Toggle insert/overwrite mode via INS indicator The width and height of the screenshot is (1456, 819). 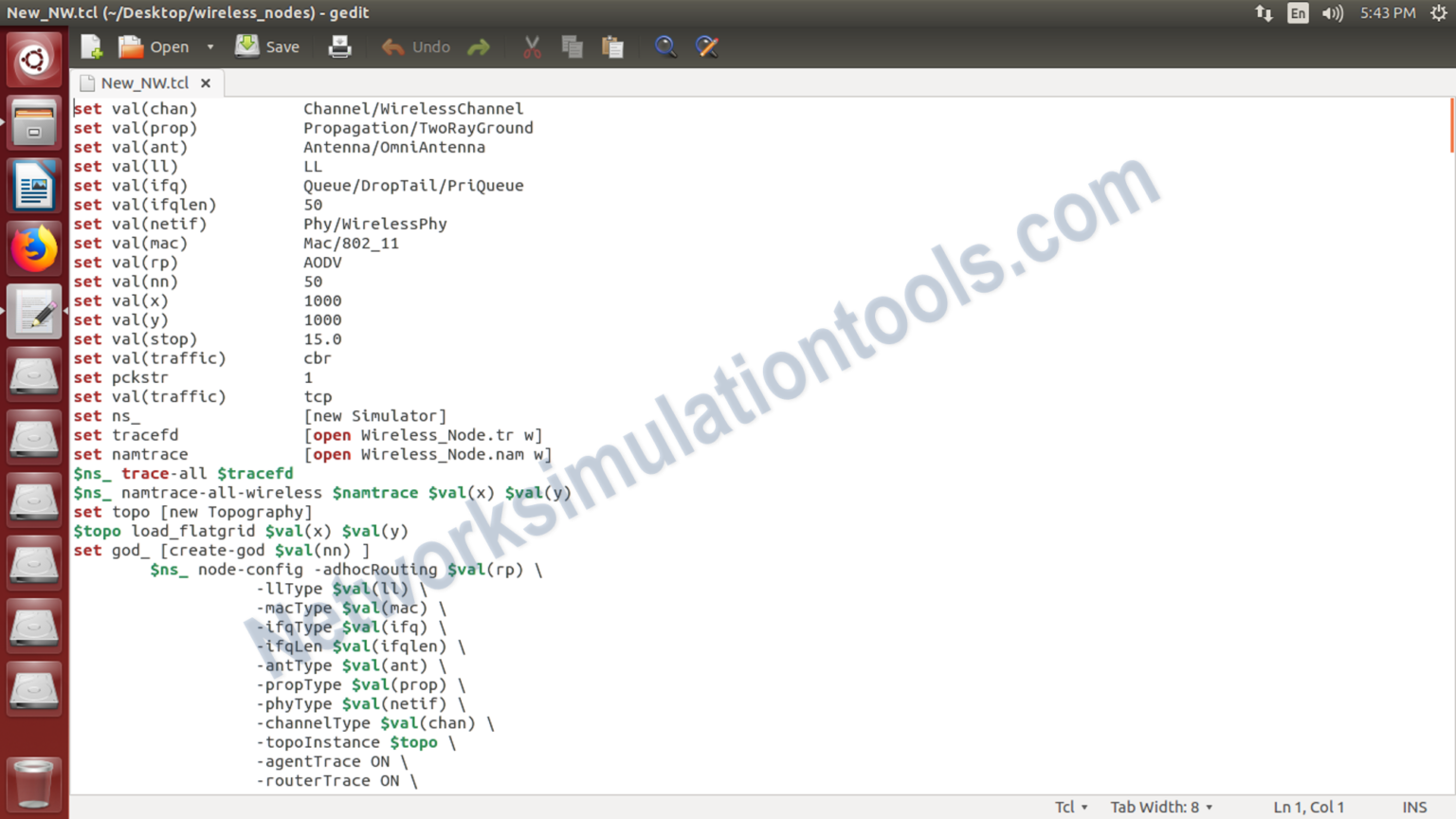point(1414,807)
